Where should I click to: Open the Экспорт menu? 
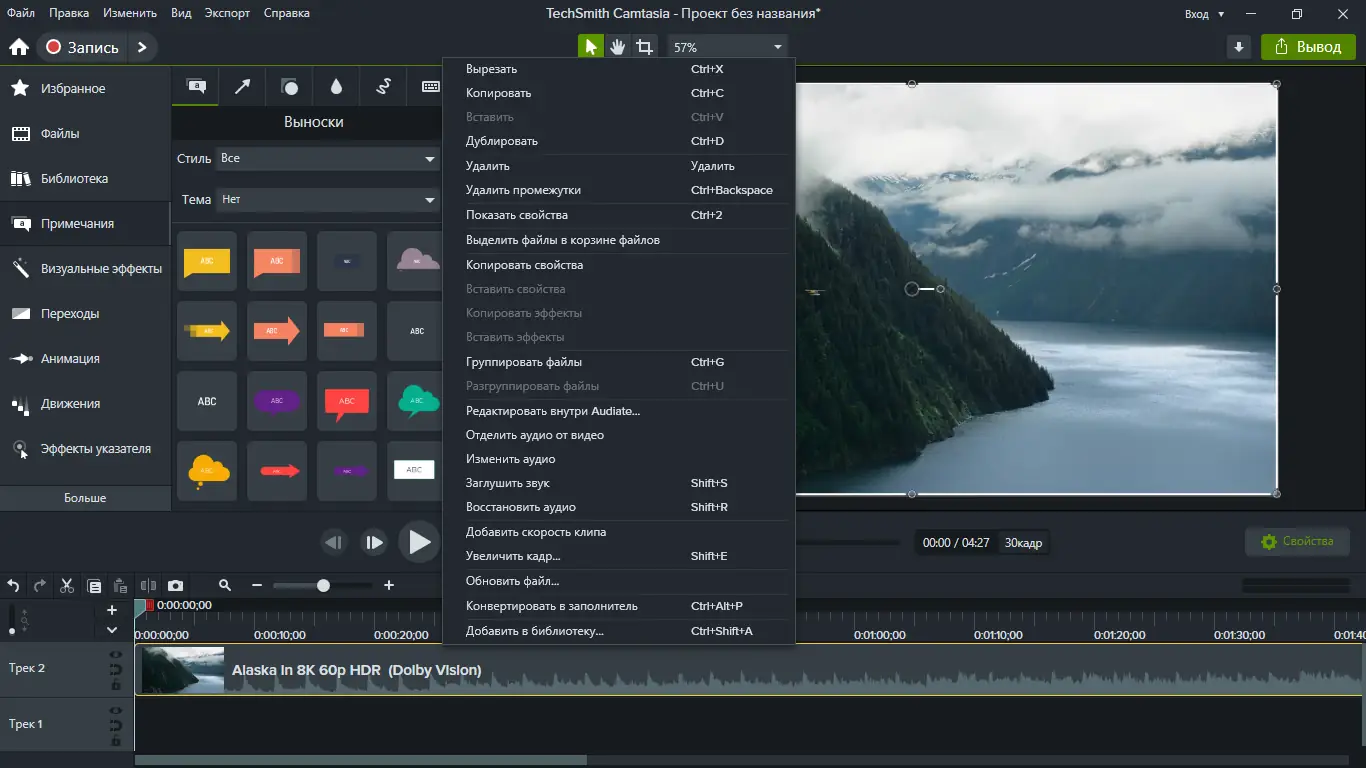click(227, 13)
